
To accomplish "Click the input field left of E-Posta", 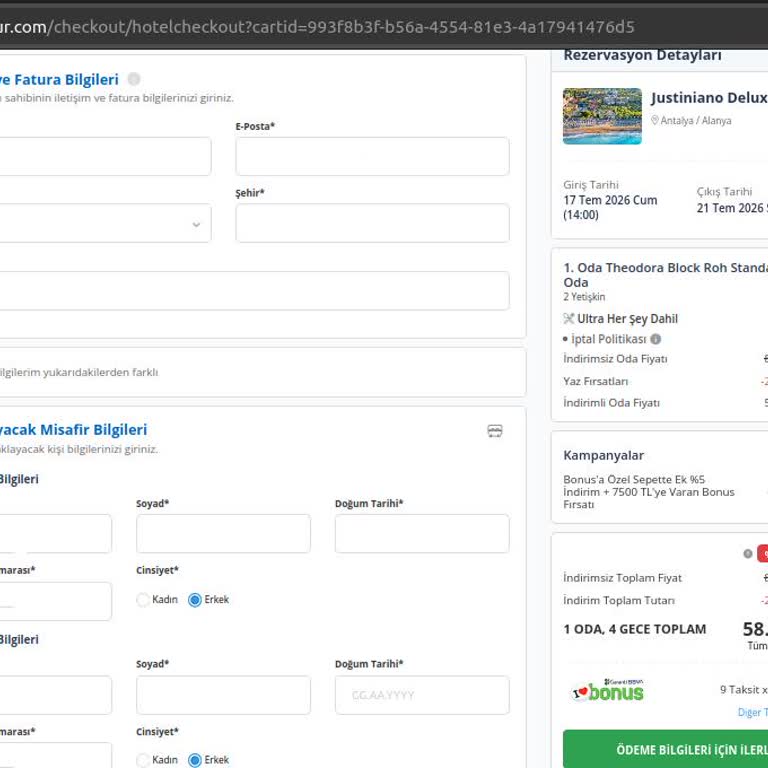I will [x=105, y=156].
